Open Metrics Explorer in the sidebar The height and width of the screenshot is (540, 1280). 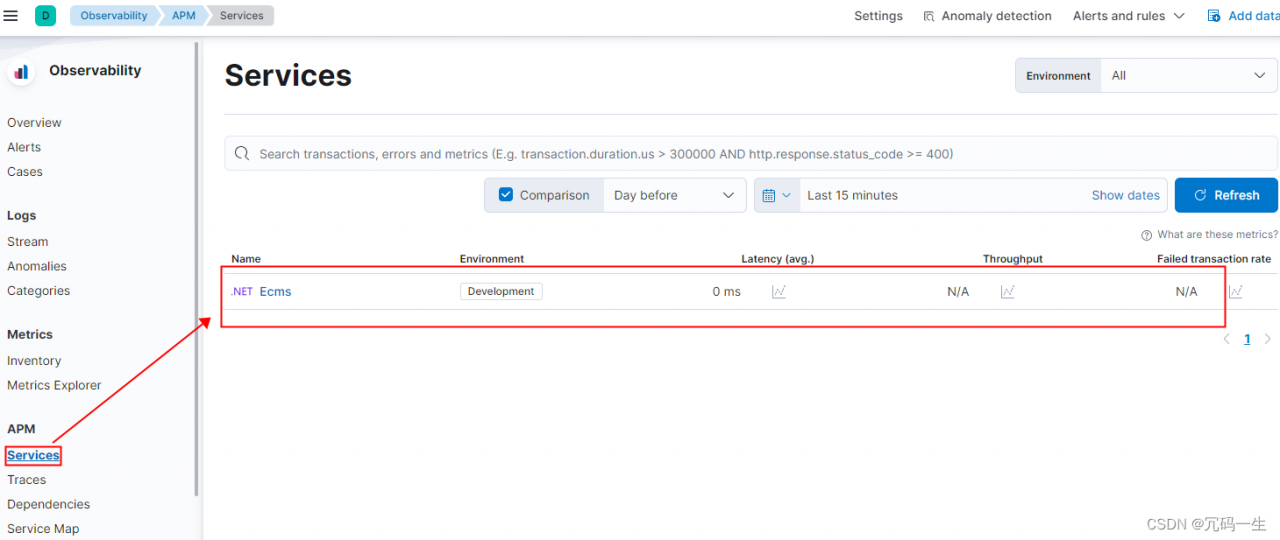[54, 385]
